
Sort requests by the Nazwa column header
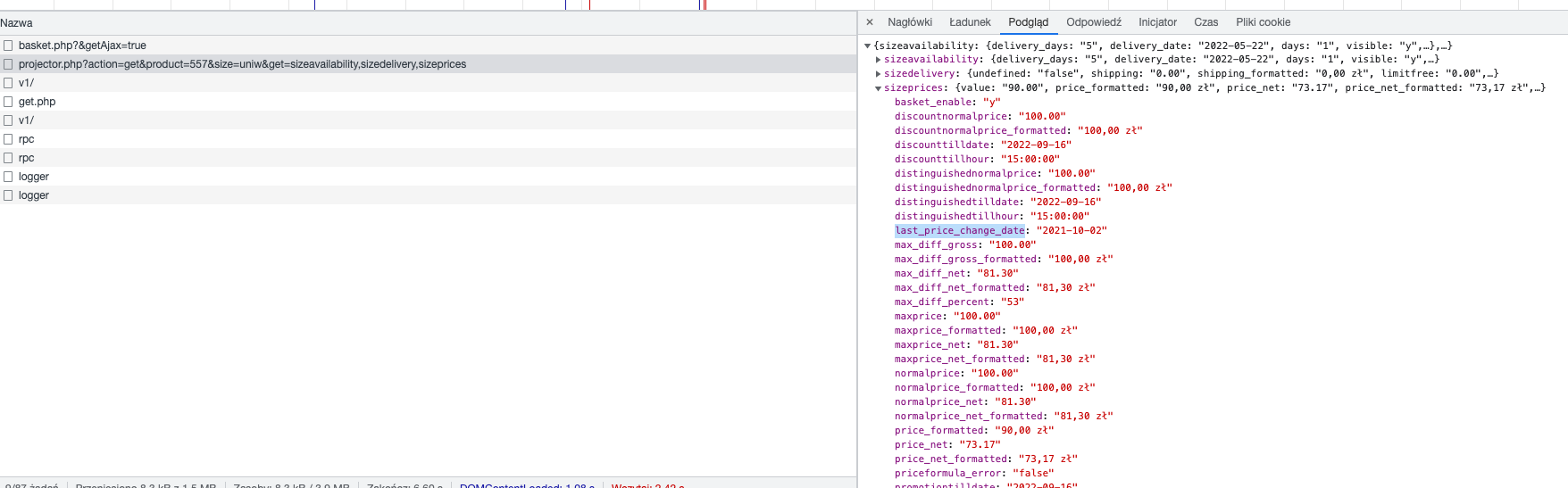point(17,23)
